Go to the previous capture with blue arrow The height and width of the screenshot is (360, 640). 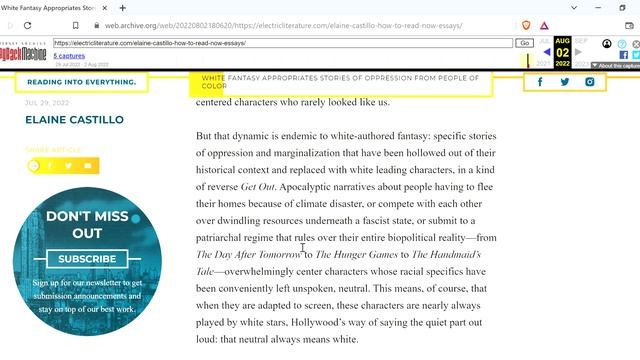[547, 52]
